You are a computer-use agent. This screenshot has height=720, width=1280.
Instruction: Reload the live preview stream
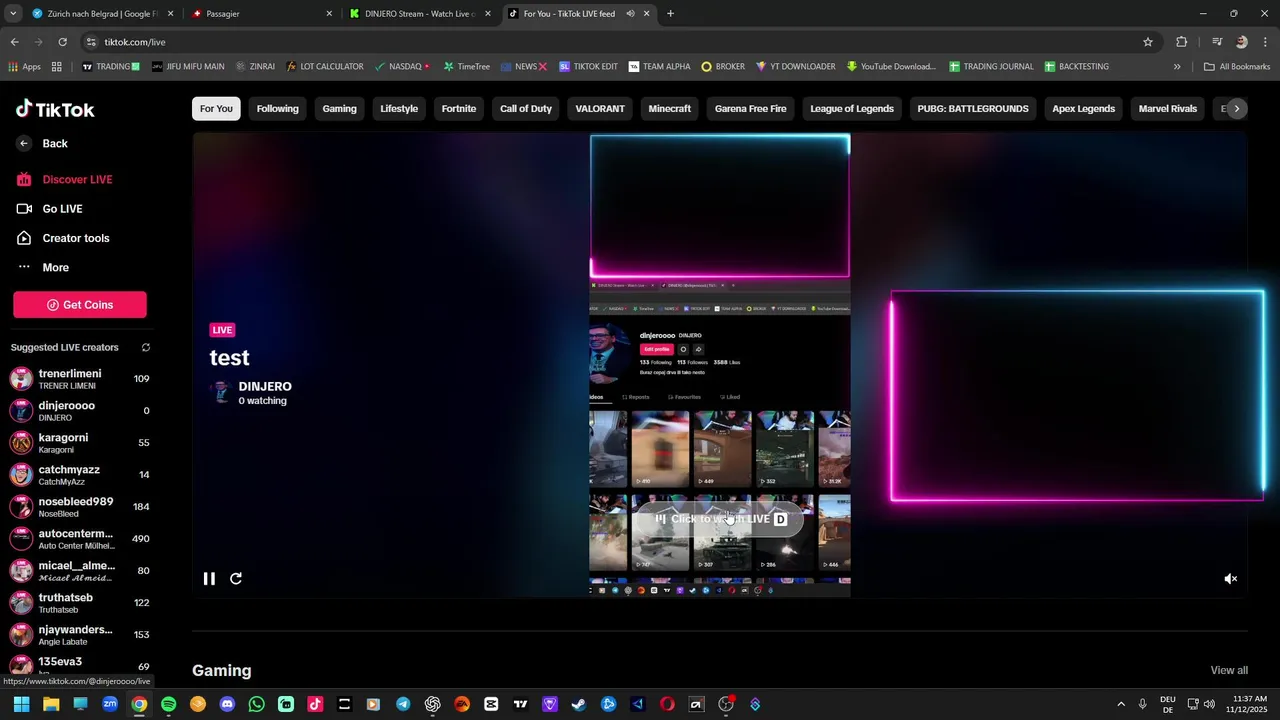point(236,579)
